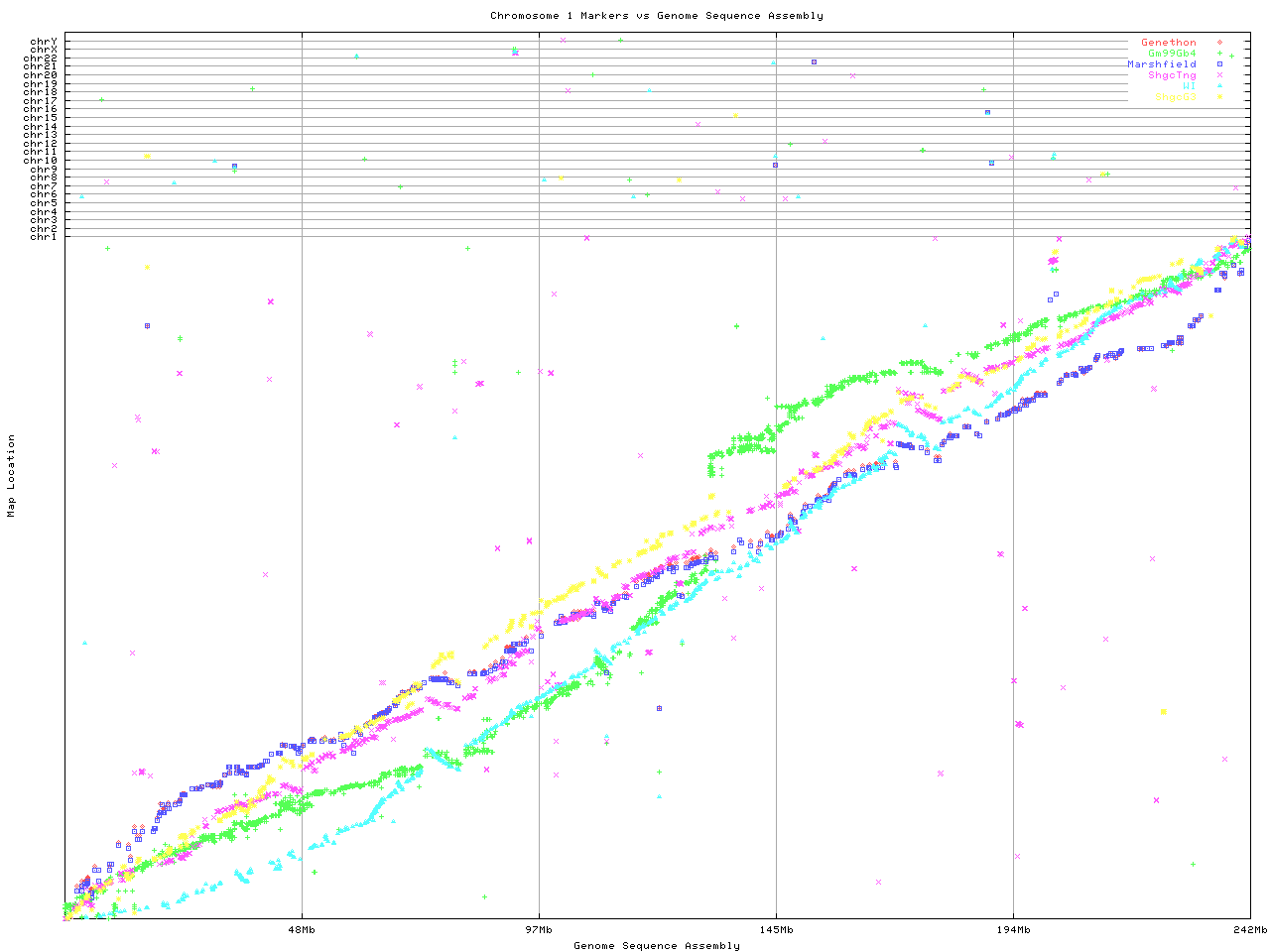1270x952 pixels.
Task: Click the red Genethon diamond legend marker
Action: click(1219, 43)
